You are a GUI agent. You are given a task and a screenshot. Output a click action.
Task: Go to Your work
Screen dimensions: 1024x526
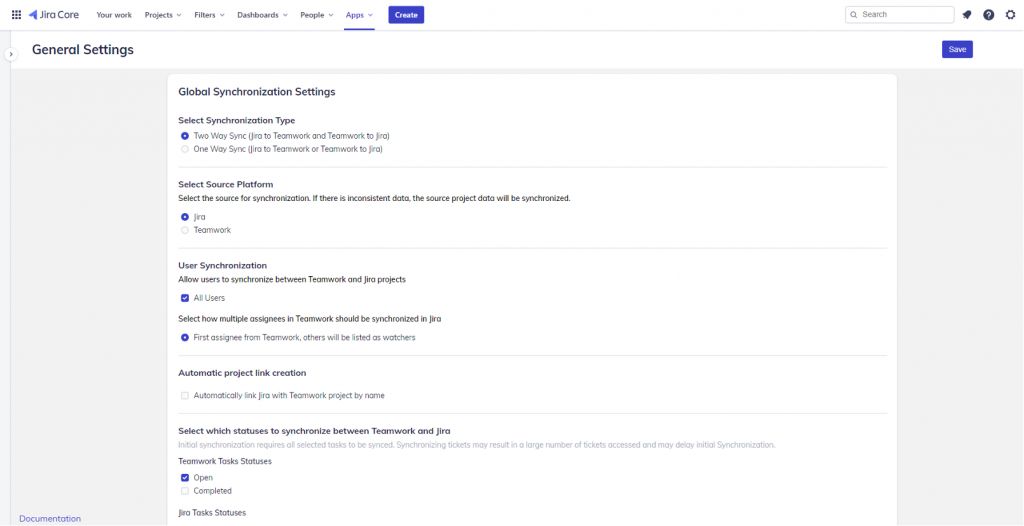114,15
